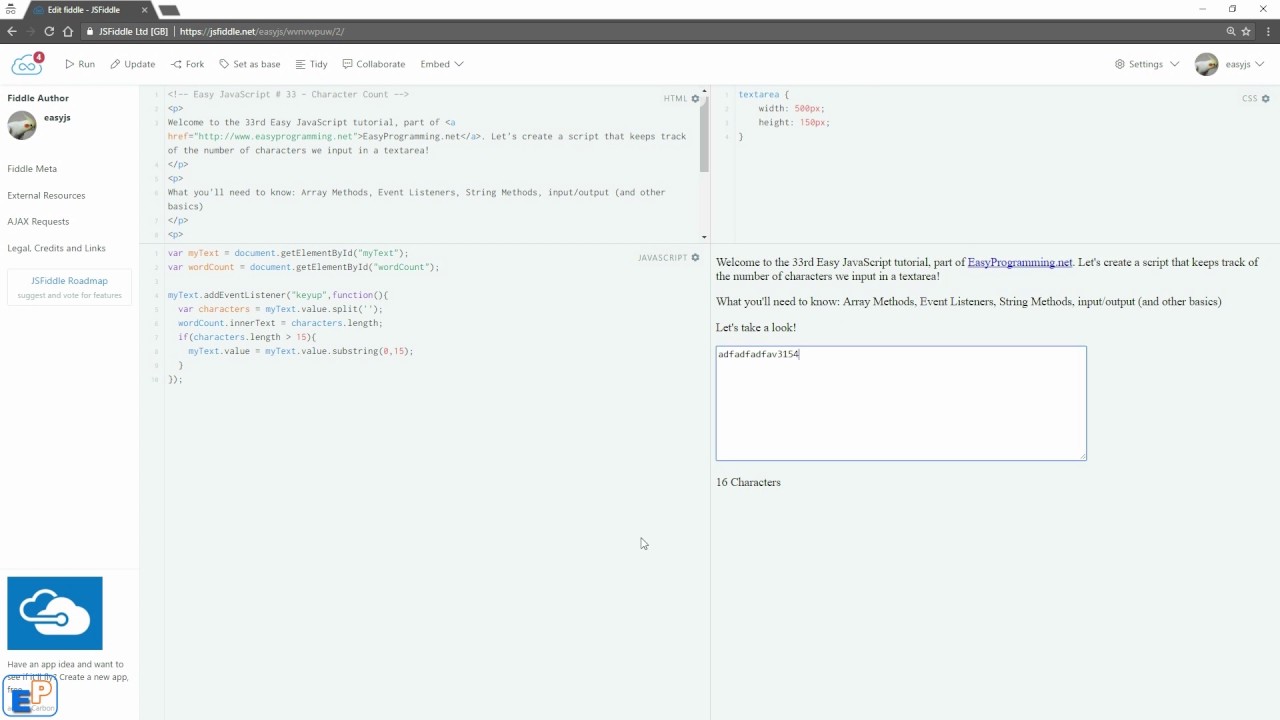Open HTML panel settings gear
This screenshot has height=720, width=1280.
pyautogui.click(x=696, y=99)
